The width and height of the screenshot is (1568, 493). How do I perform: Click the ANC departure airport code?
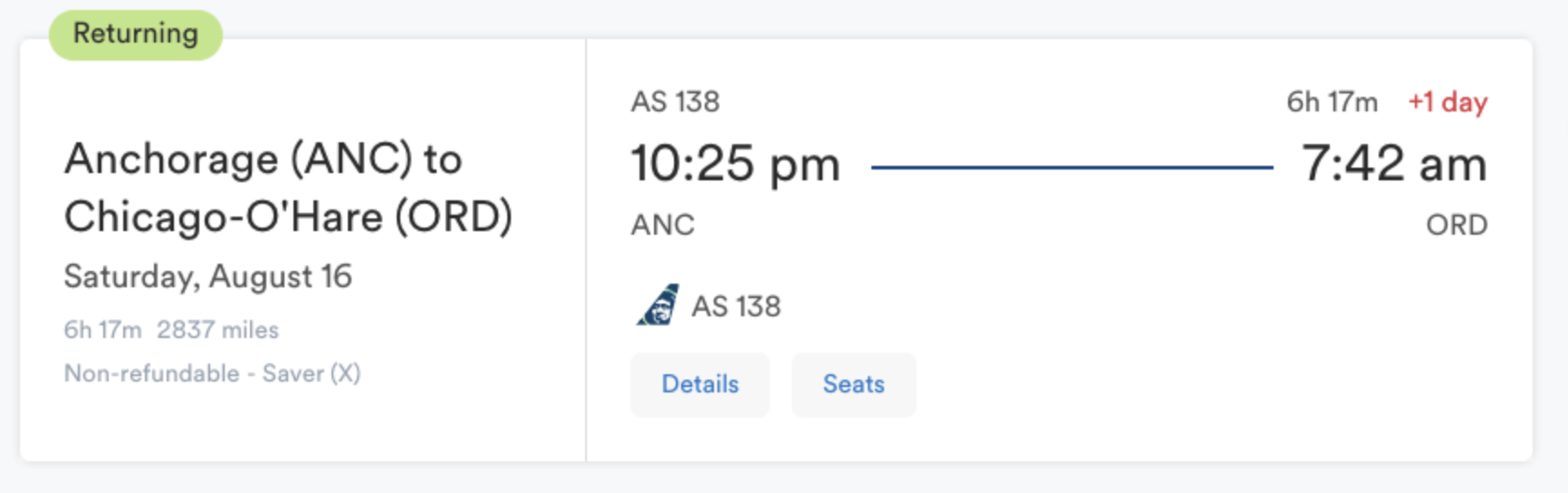tap(662, 225)
